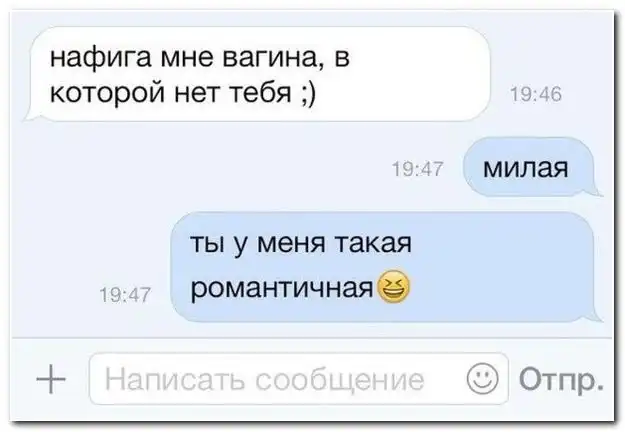625x432 pixels.
Task: Tap the laughing emoji after романтичная
Action: pos(393,288)
